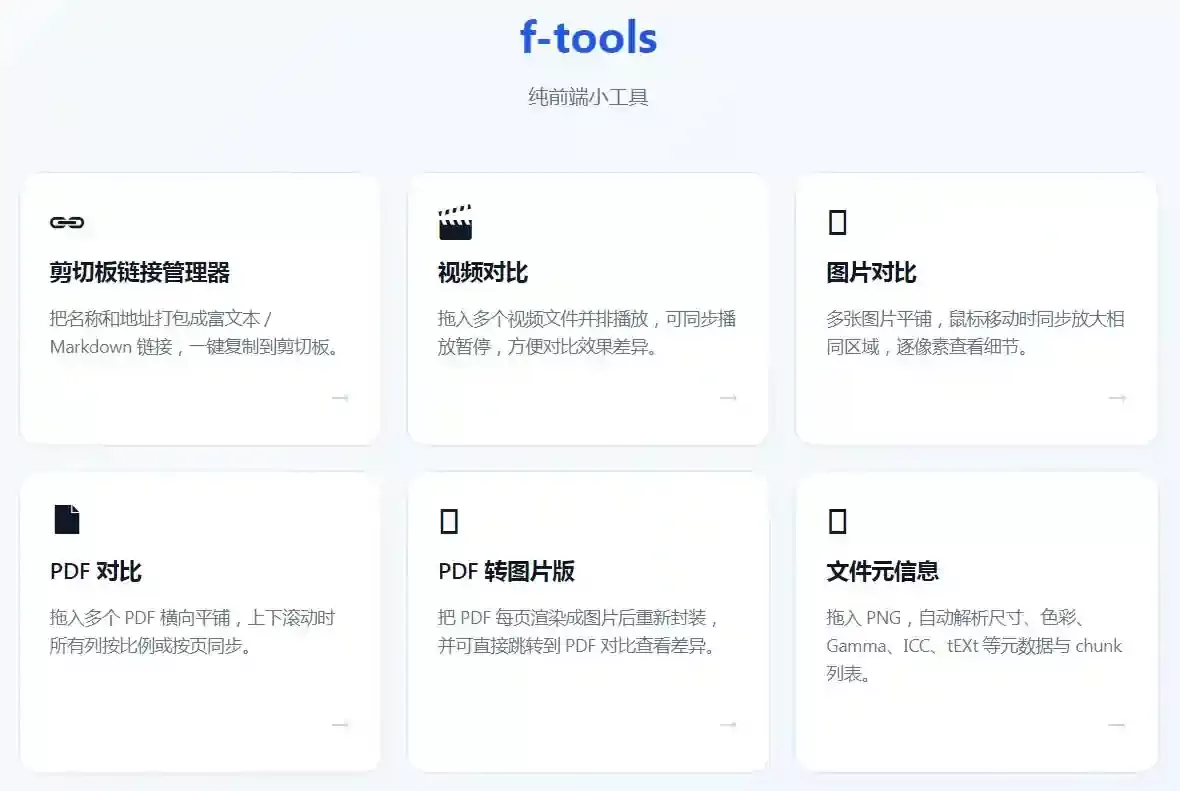Open the 视频对比 tool title
The image size is (1180, 791).
(x=483, y=272)
